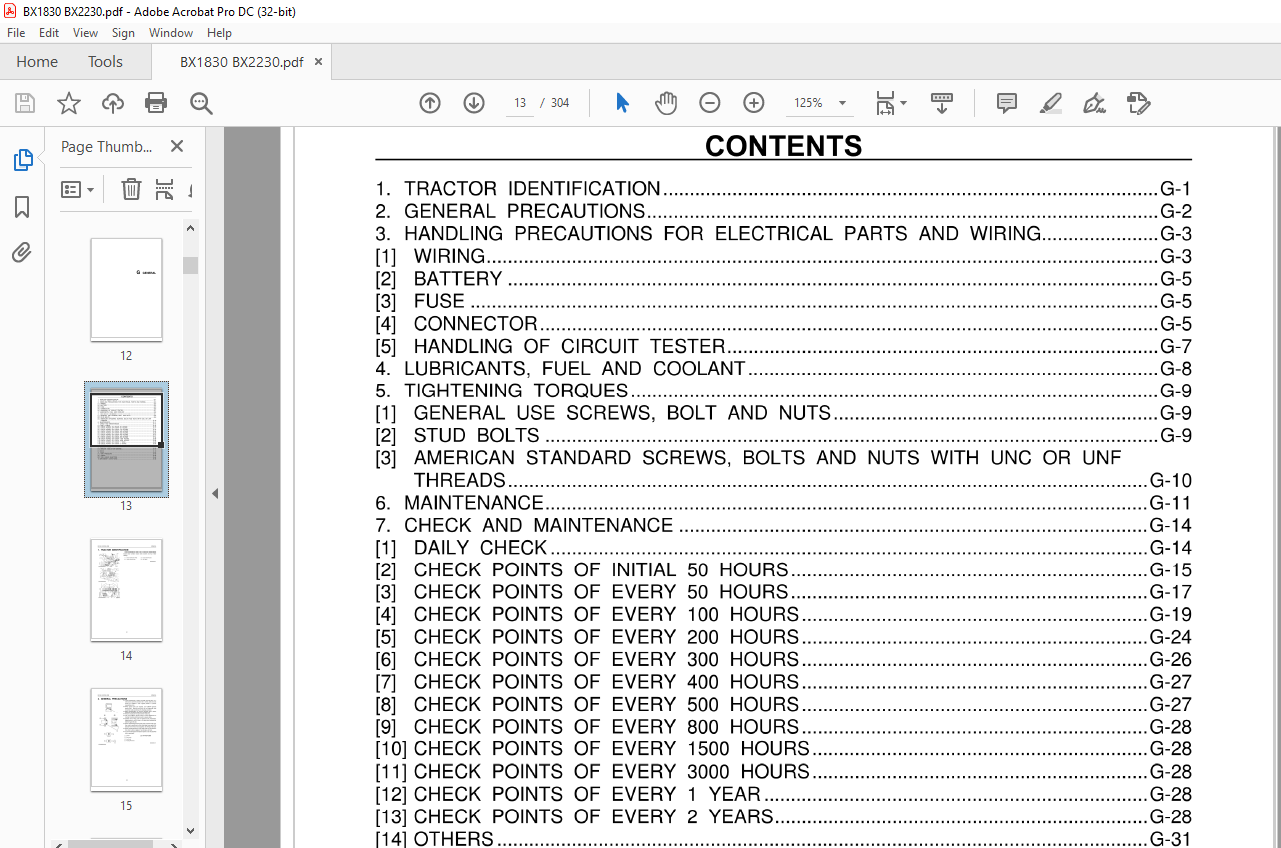This screenshot has width=1281, height=848.
Task: Open the Window menu
Action: [x=171, y=33]
